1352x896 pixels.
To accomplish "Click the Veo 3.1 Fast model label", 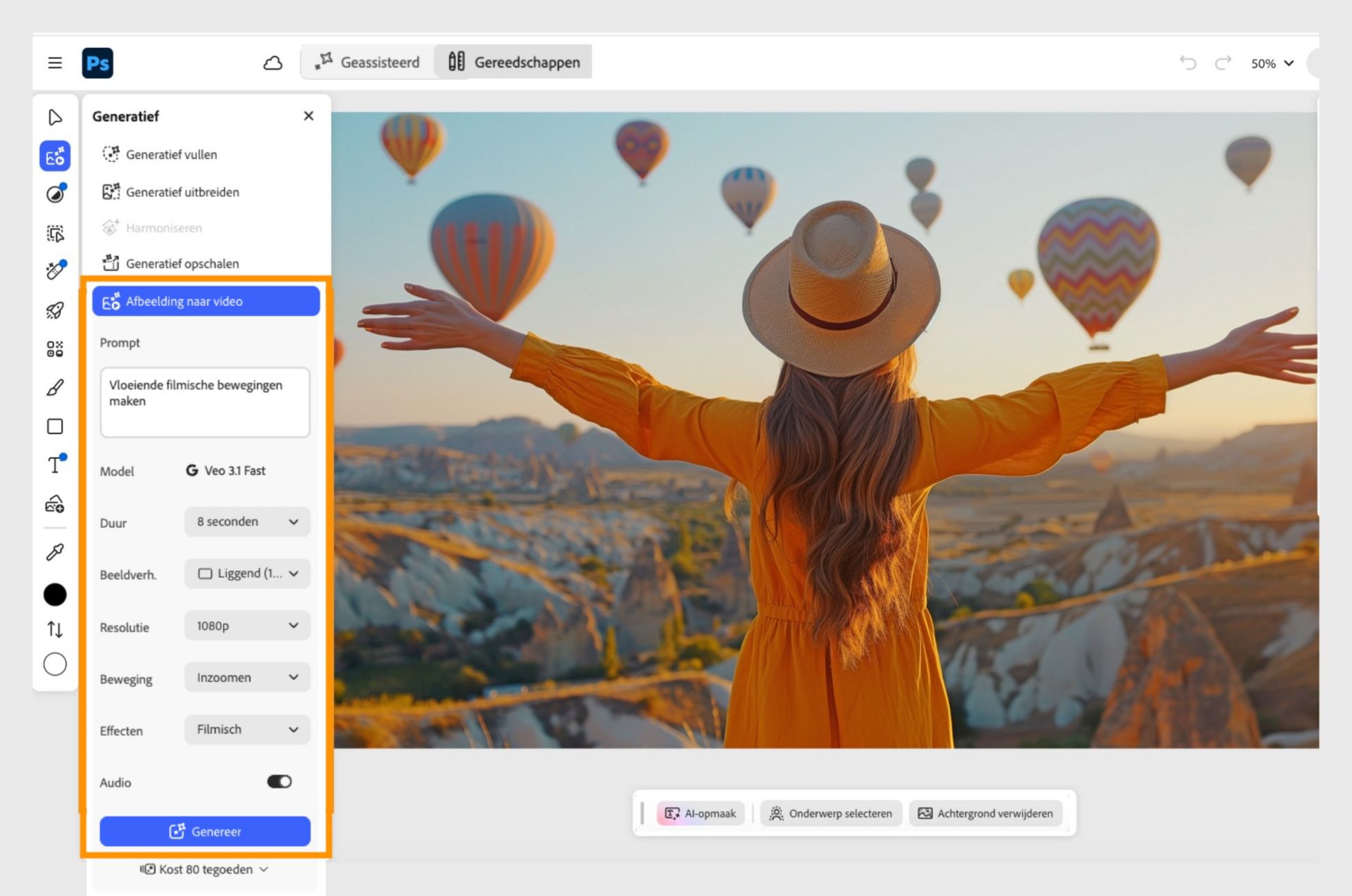I will (x=234, y=470).
